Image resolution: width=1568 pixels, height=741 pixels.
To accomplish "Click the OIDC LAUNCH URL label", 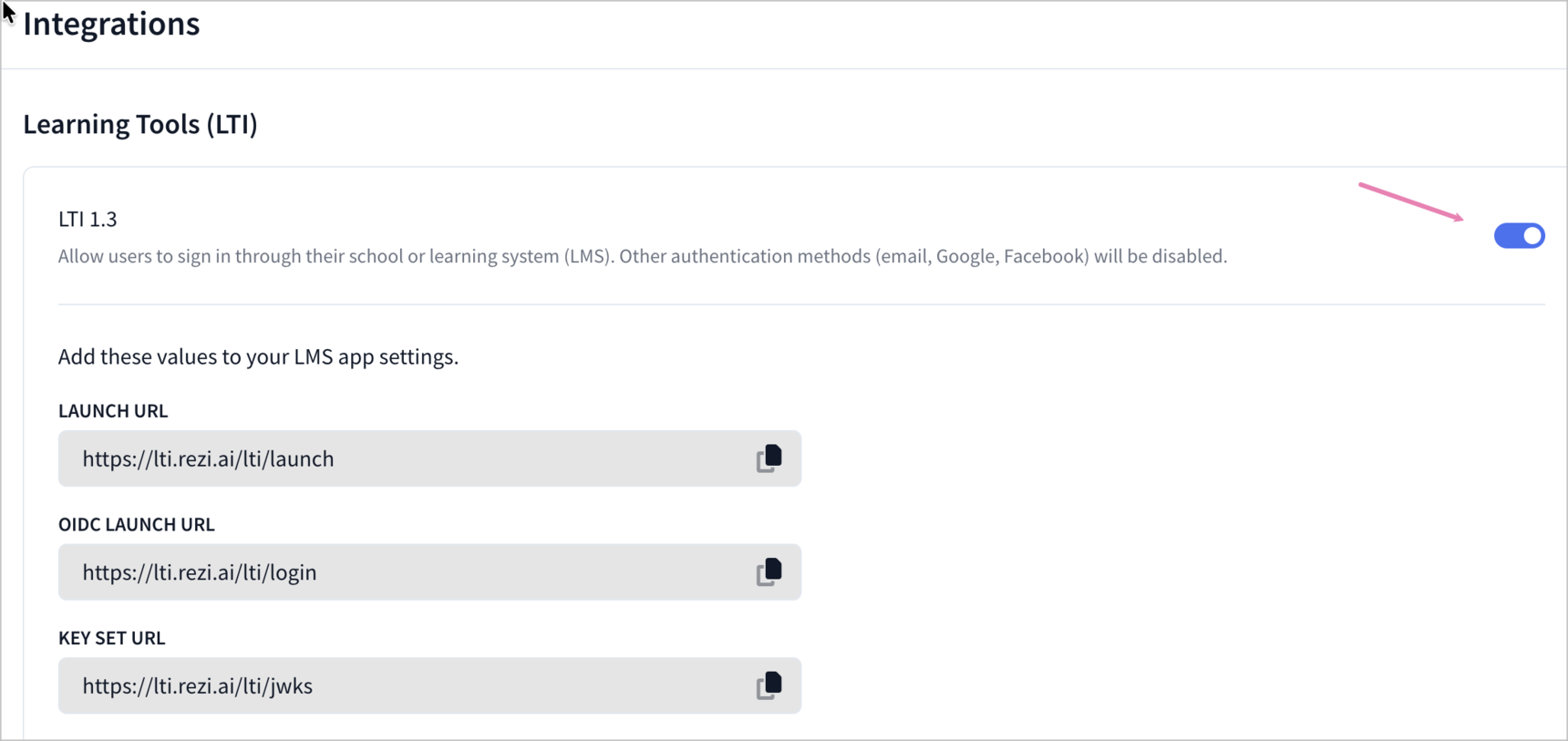I will [x=137, y=524].
